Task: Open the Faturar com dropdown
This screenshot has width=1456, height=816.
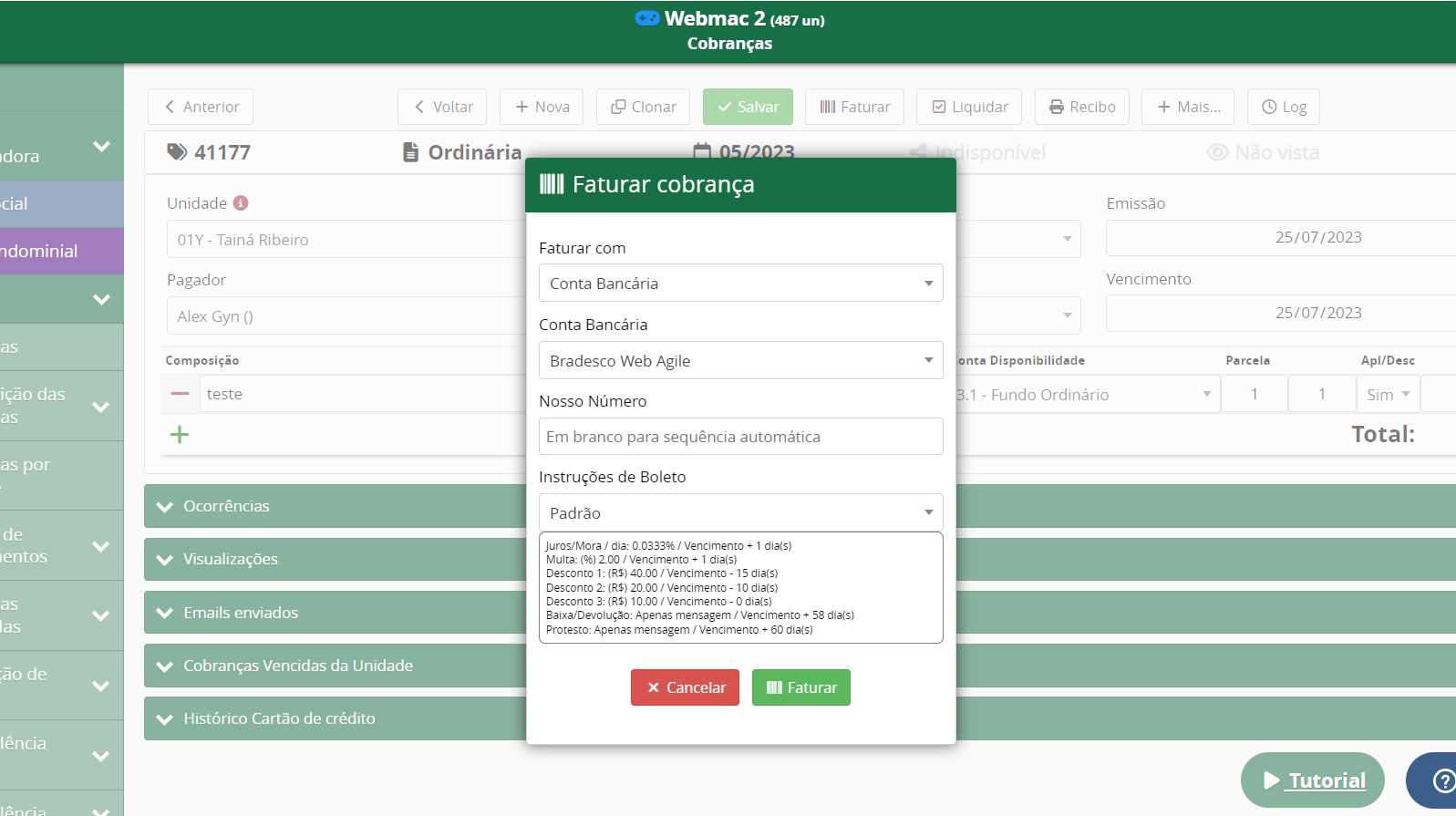Action: click(740, 284)
